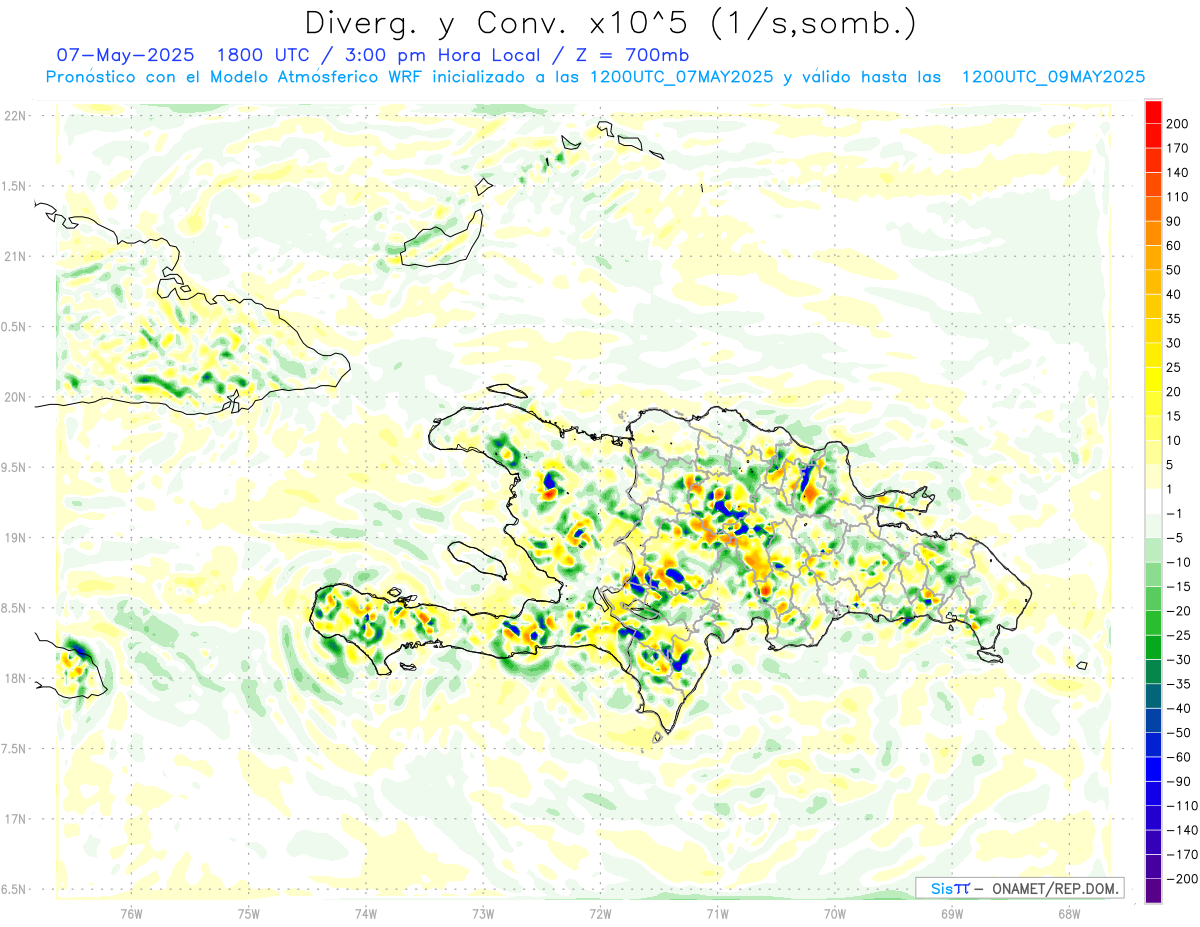Select the positive '25' color scale value

click(x=1174, y=368)
